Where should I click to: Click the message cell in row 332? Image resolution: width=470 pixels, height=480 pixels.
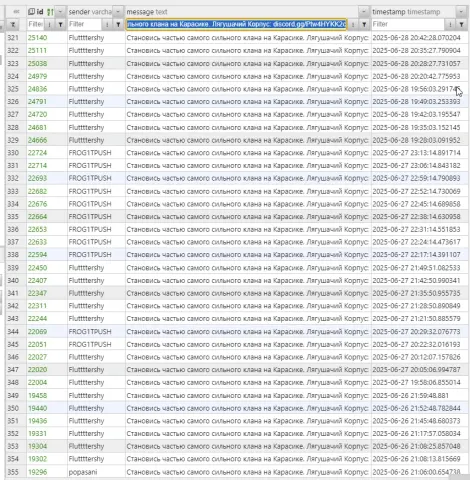(x=248, y=178)
